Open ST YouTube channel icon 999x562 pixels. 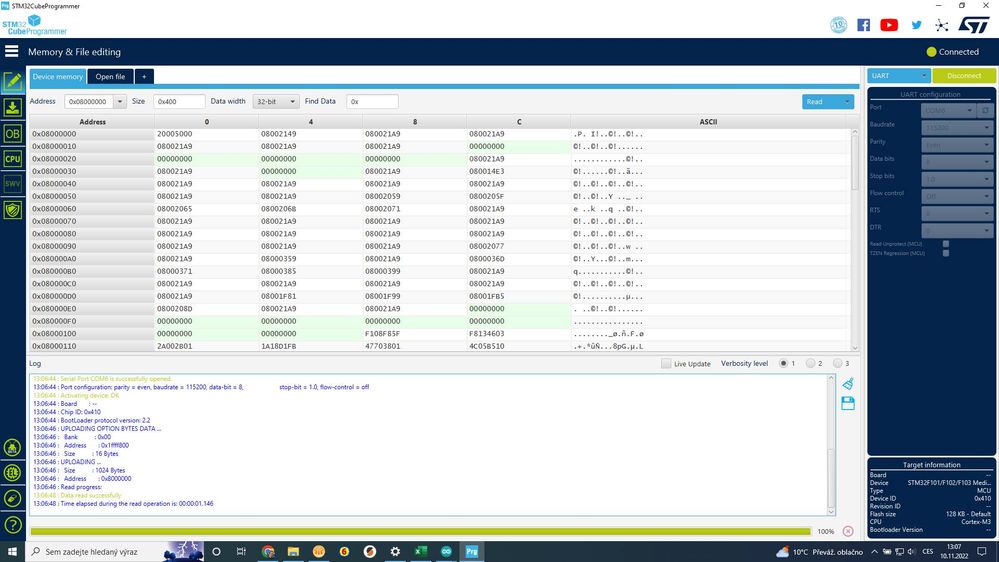(889, 25)
